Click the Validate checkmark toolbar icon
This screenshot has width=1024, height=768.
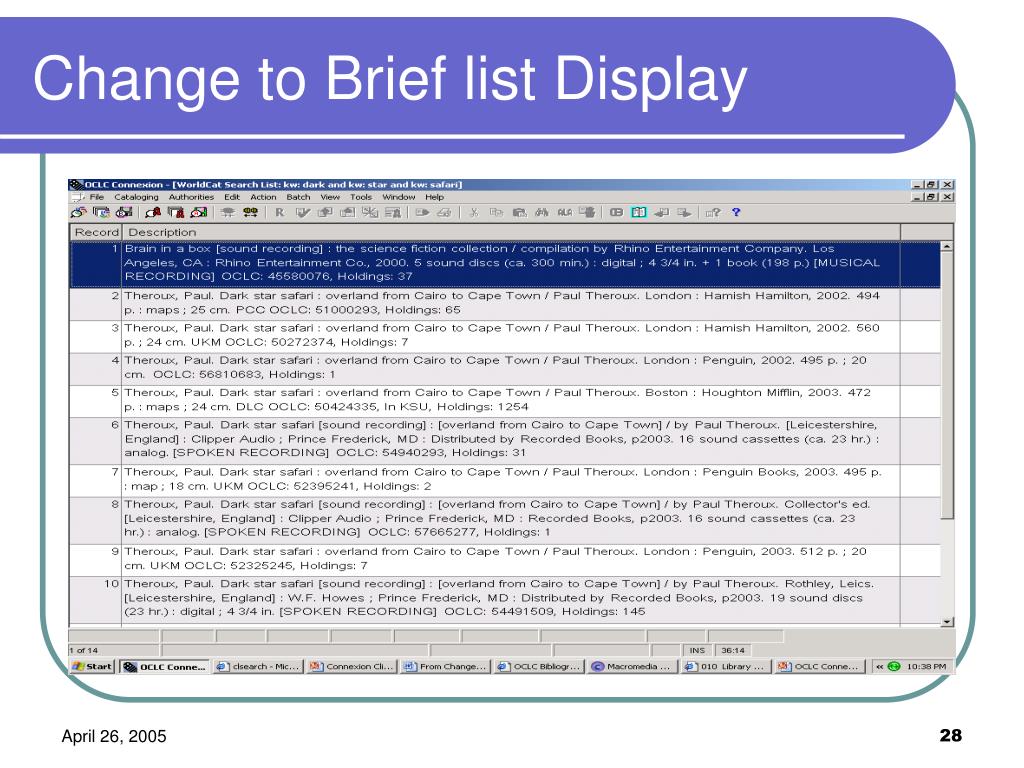[302, 212]
